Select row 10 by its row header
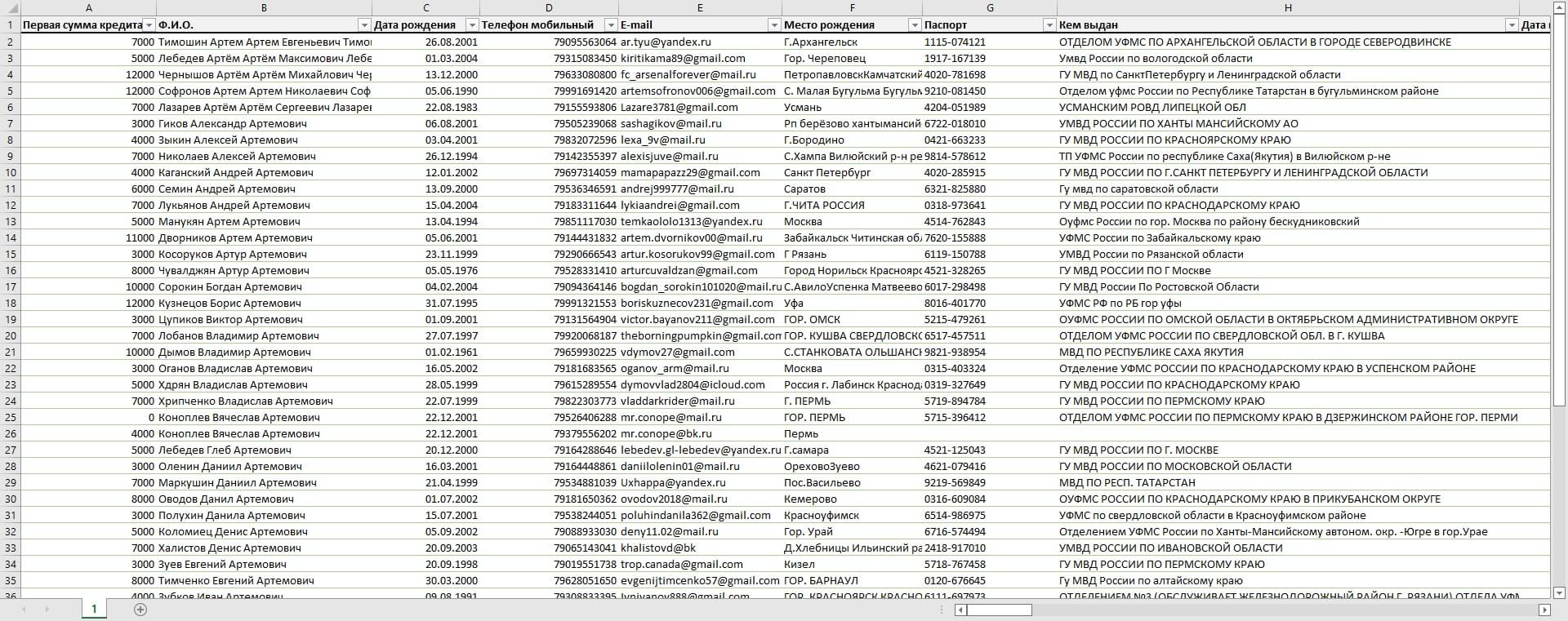1568x621 pixels. pyautogui.click(x=10, y=172)
